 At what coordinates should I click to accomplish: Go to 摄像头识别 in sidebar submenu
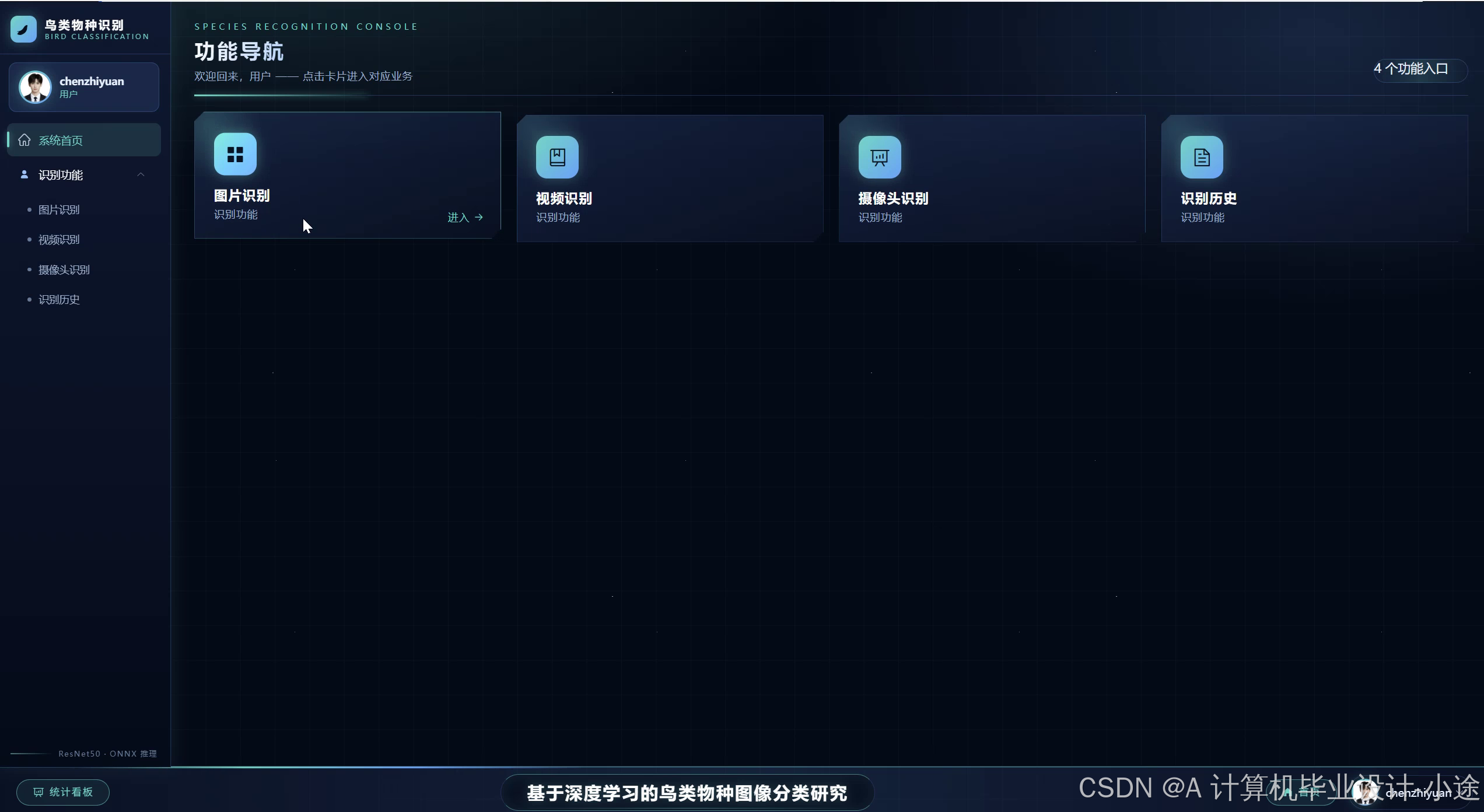click(64, 269)
